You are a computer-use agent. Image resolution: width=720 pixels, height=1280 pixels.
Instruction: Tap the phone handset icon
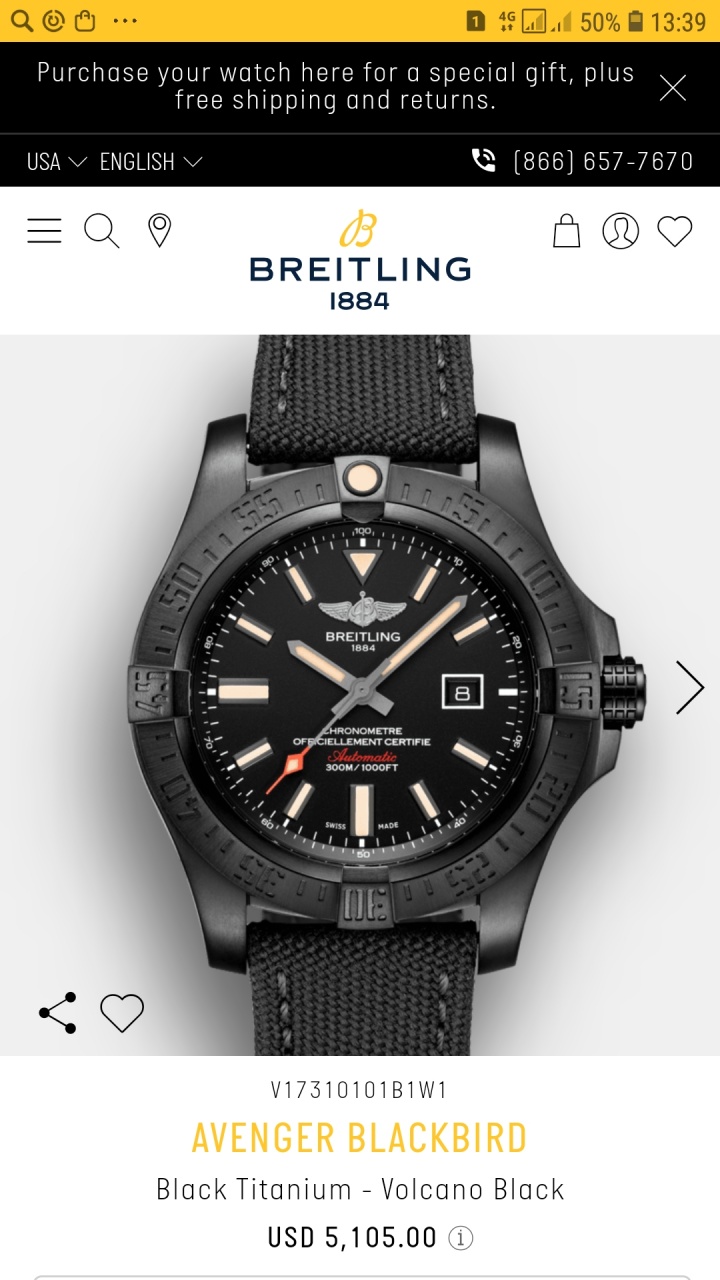click(483, 161)
